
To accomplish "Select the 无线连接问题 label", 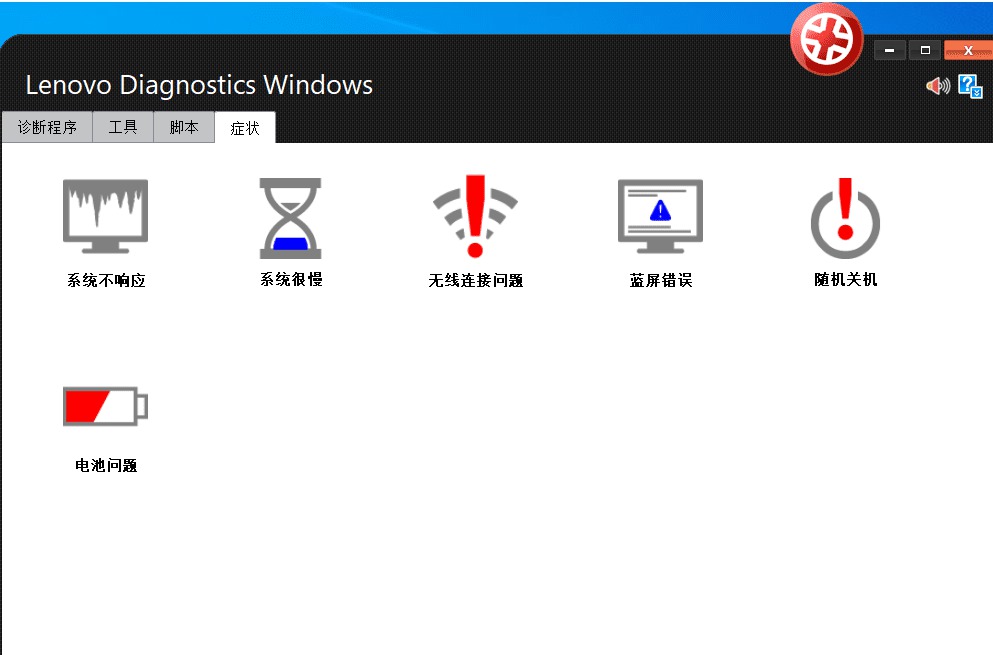I will (476, 281).
